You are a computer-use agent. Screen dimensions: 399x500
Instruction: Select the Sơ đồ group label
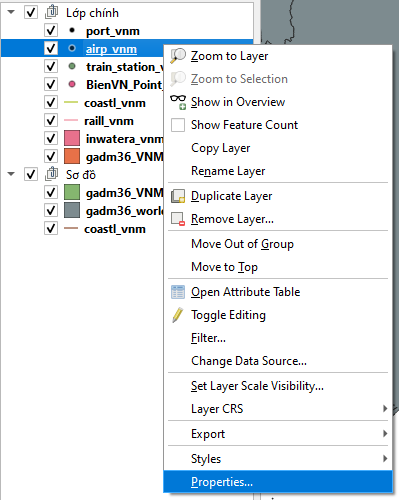point(81,175)
